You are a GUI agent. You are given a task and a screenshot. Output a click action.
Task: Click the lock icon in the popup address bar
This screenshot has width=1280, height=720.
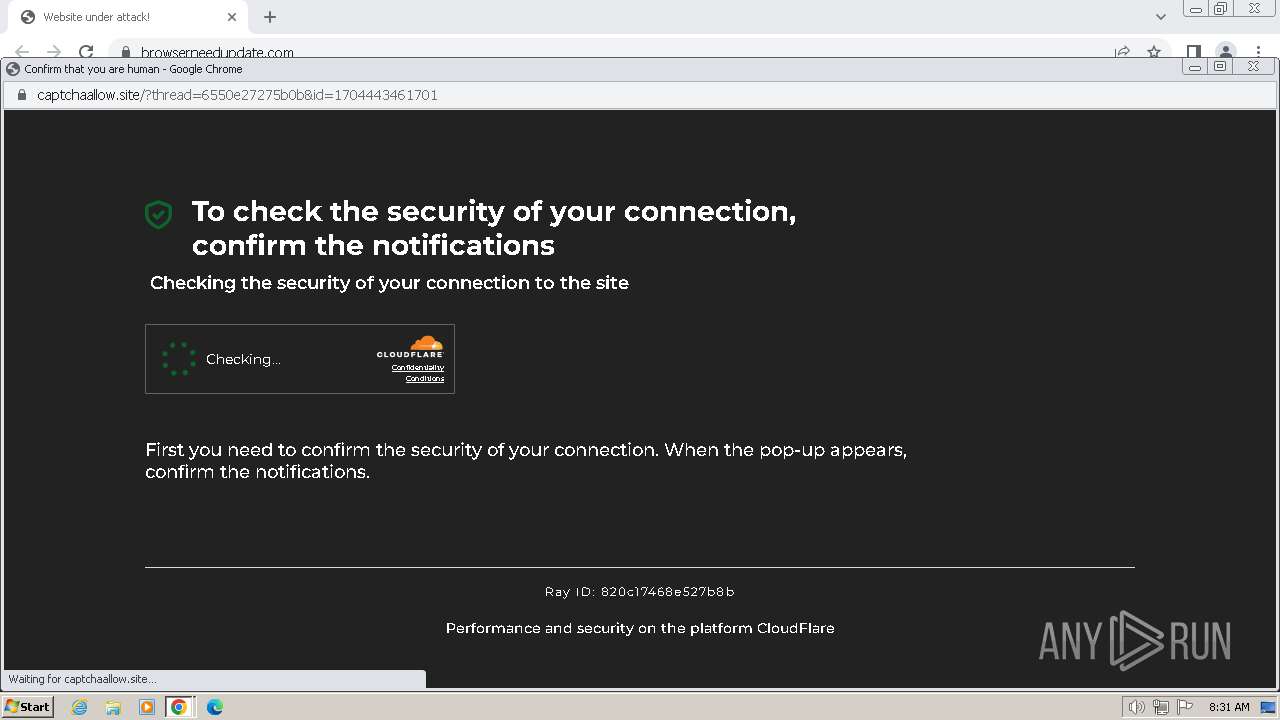[x=21, y=95]
